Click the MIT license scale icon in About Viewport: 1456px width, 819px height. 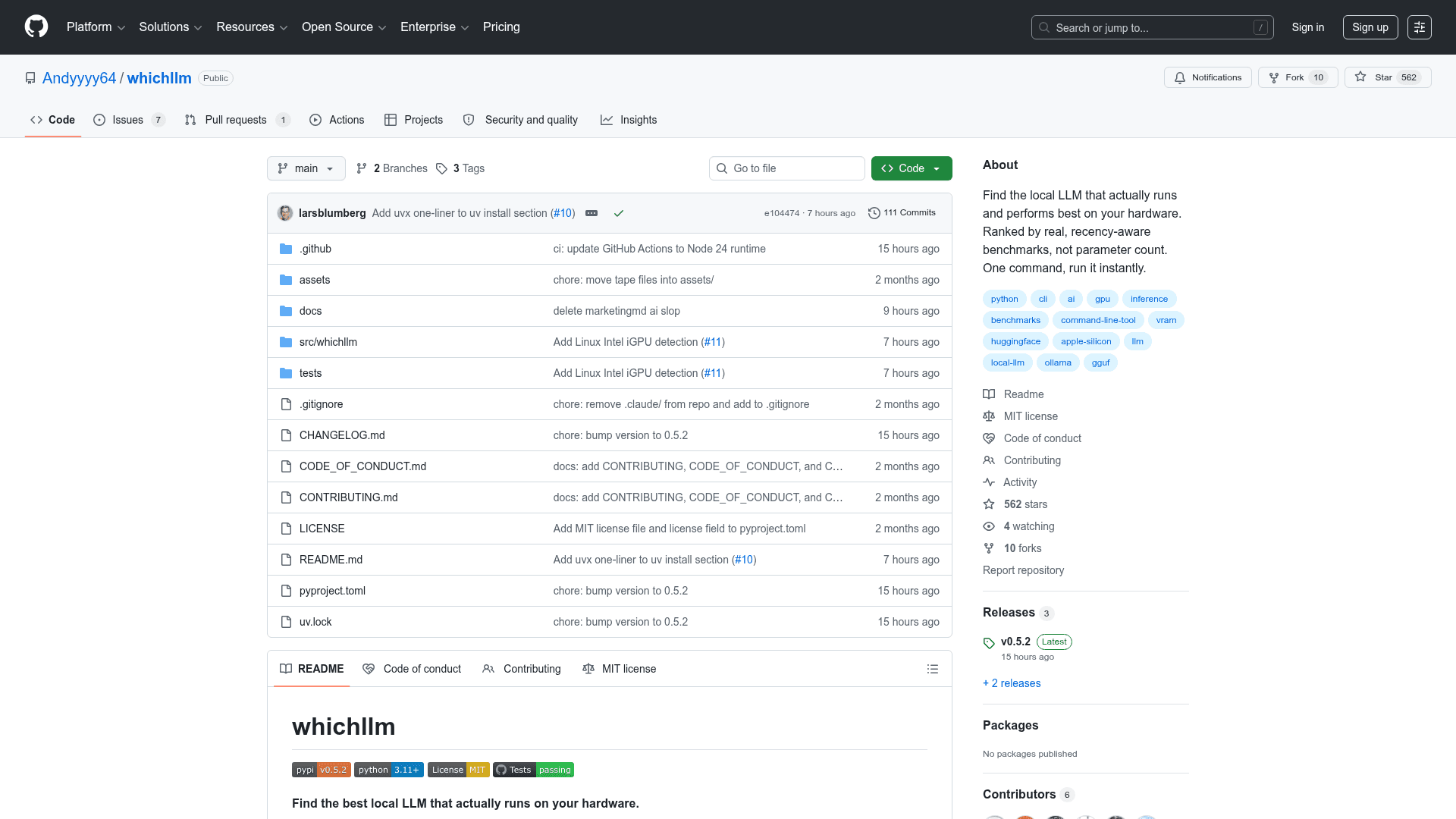coord(989,416)
